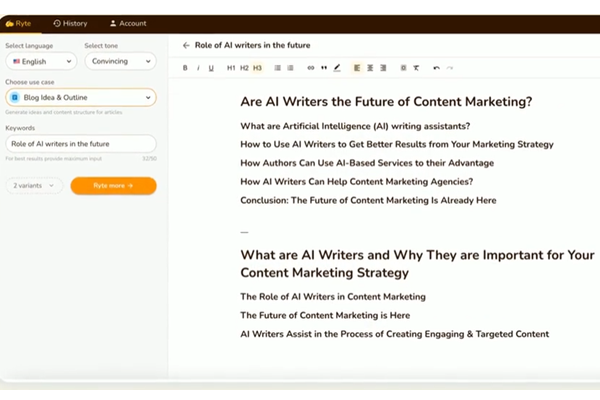The width and height of the screenshot is (600, 400).
Task: Insert a blockquote using the quote icon
Action: 323,68
